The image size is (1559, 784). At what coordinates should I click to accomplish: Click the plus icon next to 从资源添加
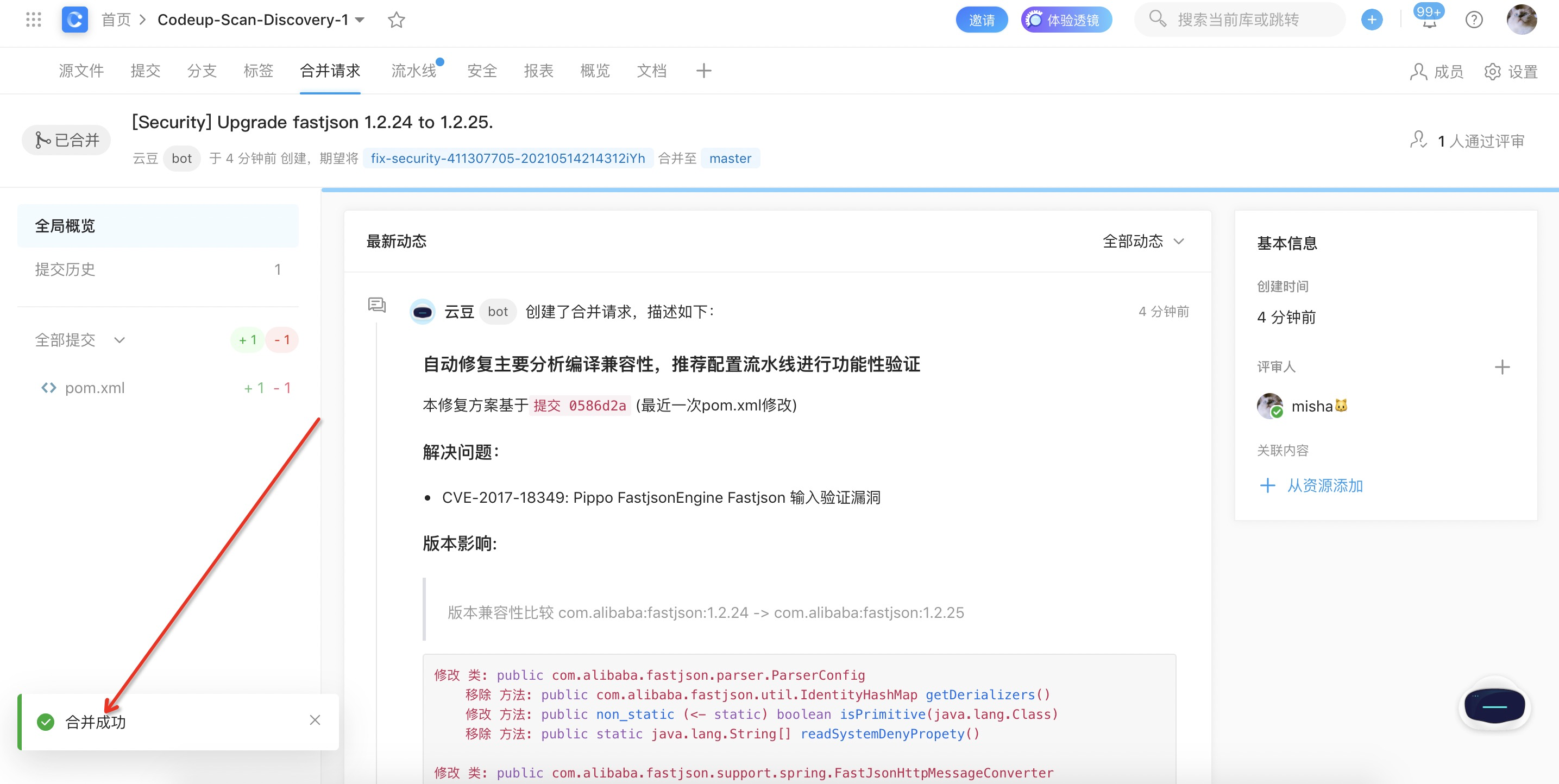pyautogui.click(x=1267, y=485)
